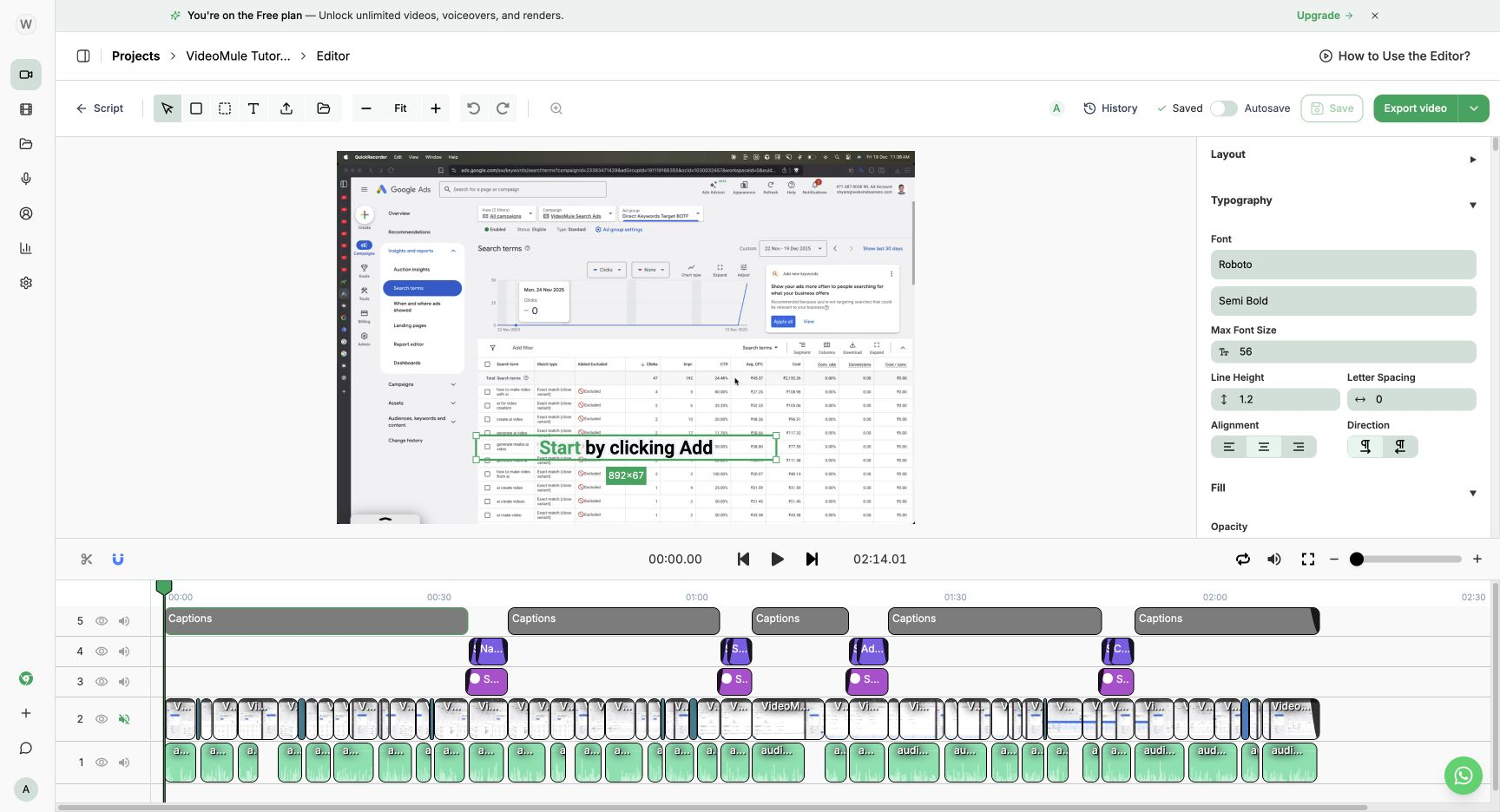Open the WhatsApp chat bubble
Screen dimensions: 1500x812
(x=1464, y=776)
